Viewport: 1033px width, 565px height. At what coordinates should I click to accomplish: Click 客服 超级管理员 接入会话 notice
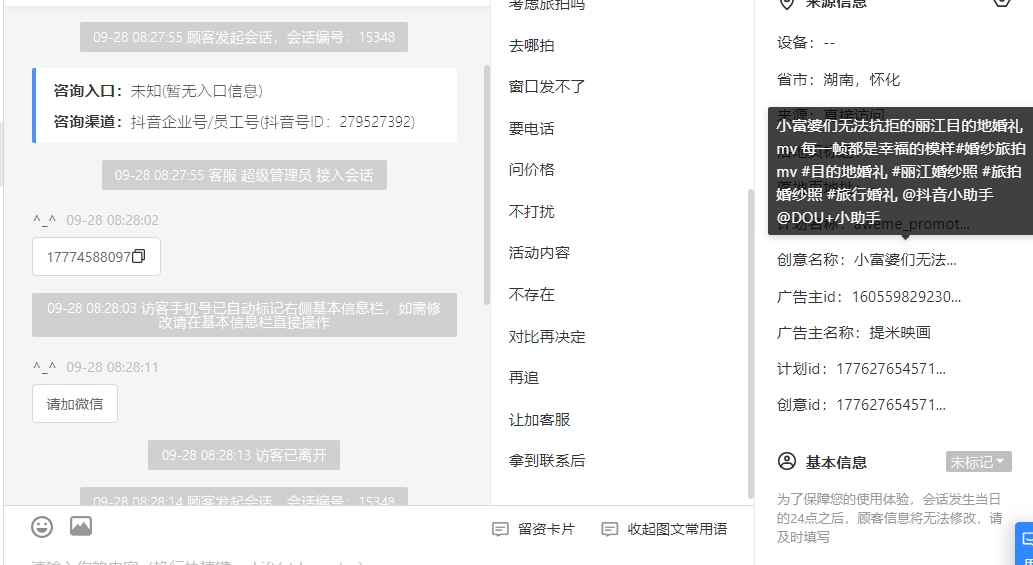pos(244,175)
